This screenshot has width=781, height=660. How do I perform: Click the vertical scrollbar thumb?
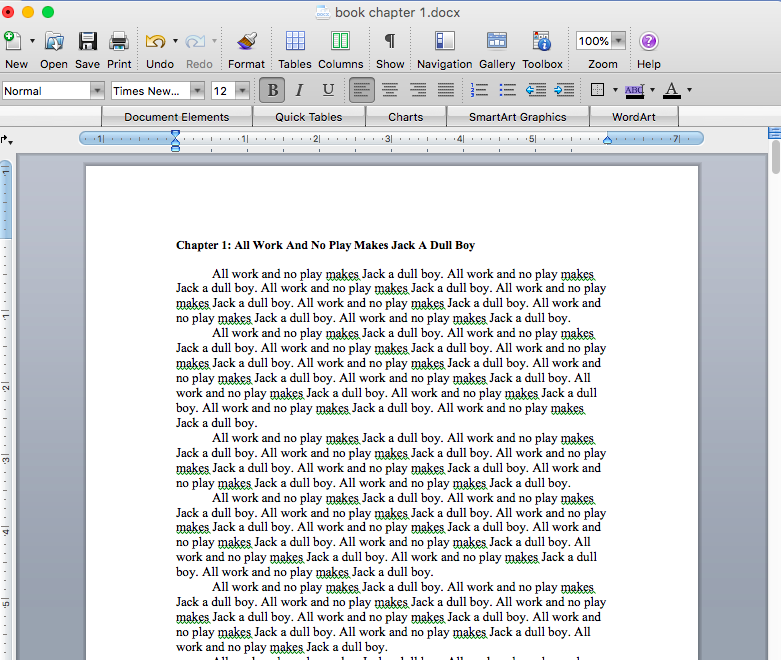click(x=776, y=157)
